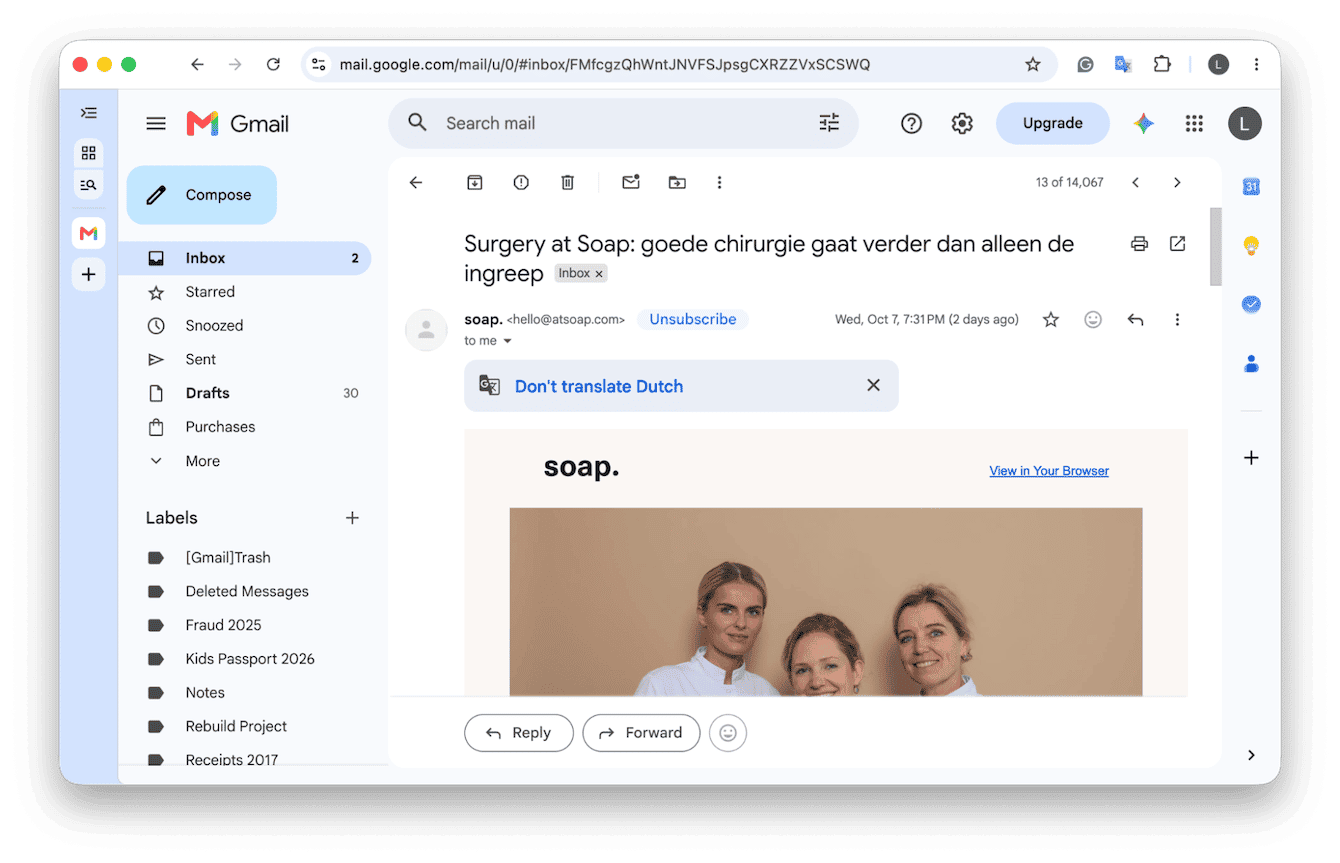This screenshot has height=863, width=1340.
Task: Toggle the main menu hamburger
Action: tap(156, 123)
